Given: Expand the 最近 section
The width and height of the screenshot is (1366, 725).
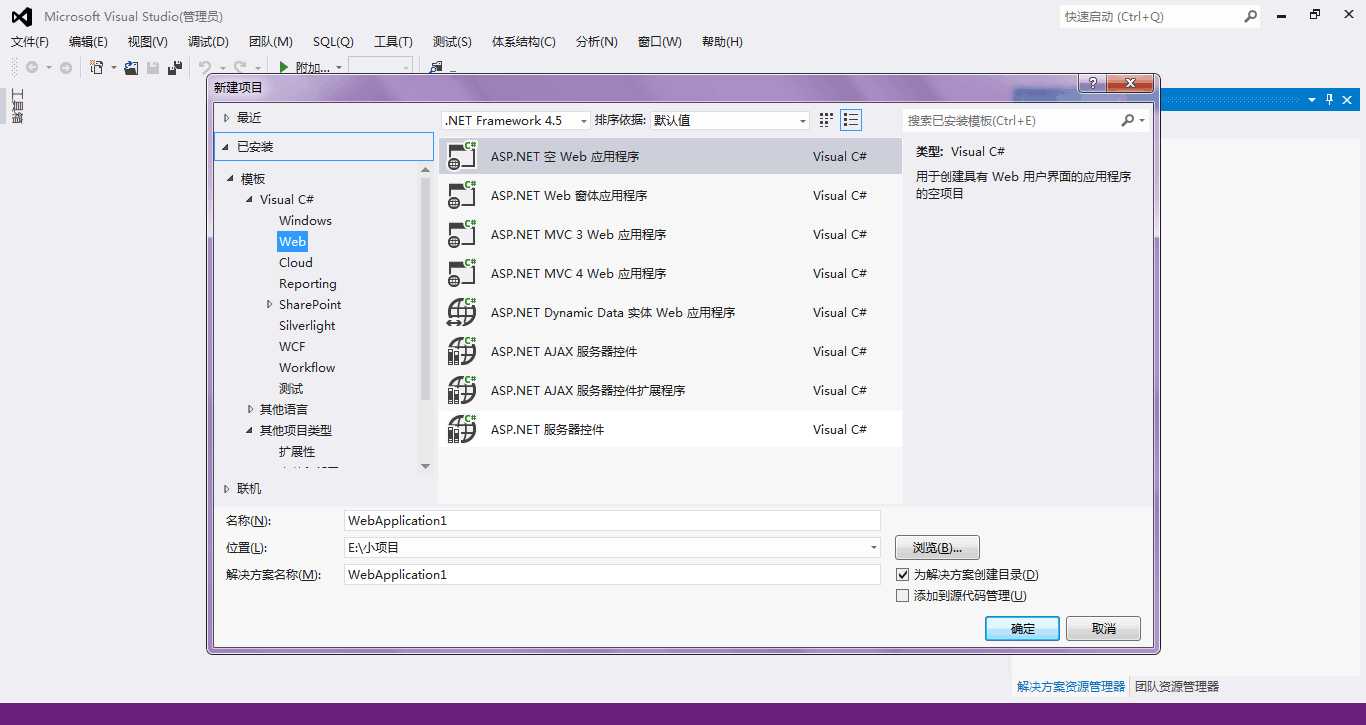Looking at the screenshot, I should tap(227, 118).
